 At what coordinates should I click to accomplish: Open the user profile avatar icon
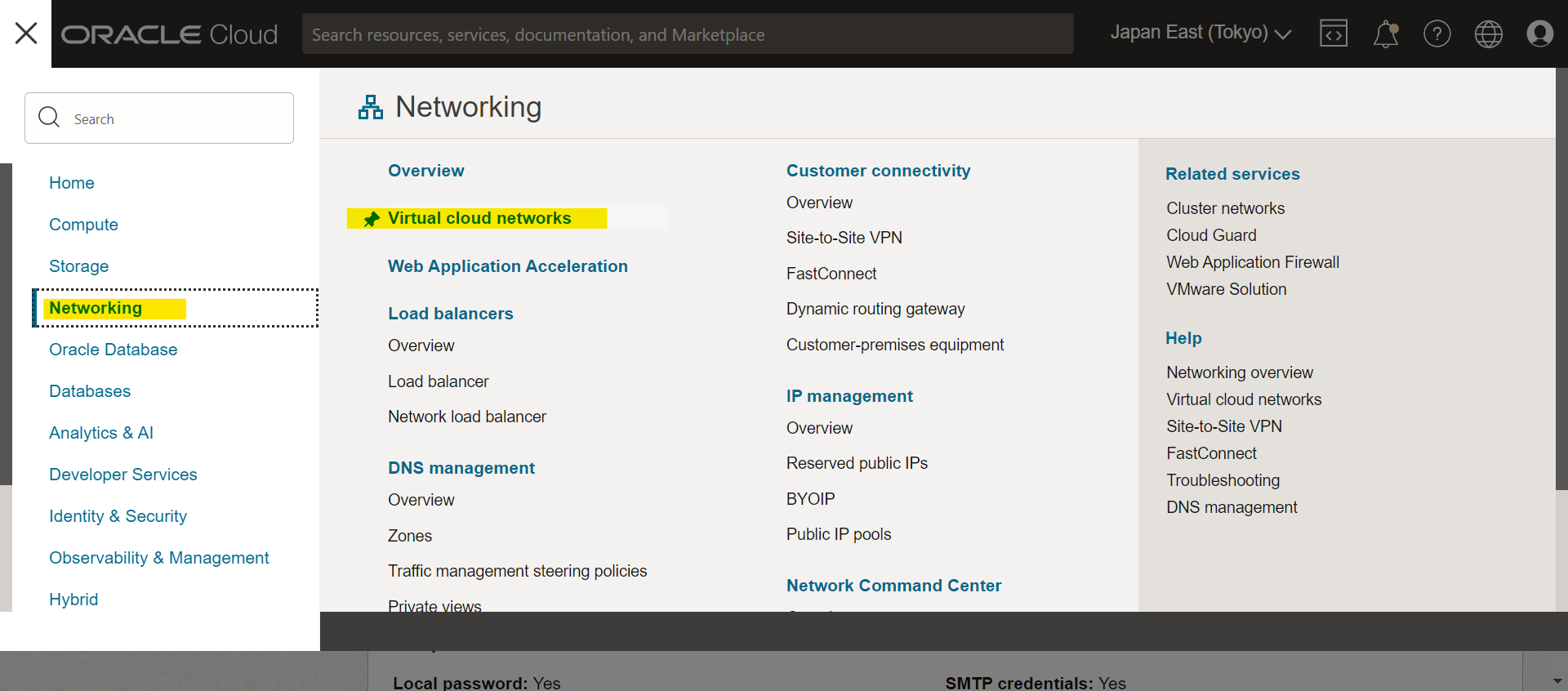click(x=1540, y=33)
